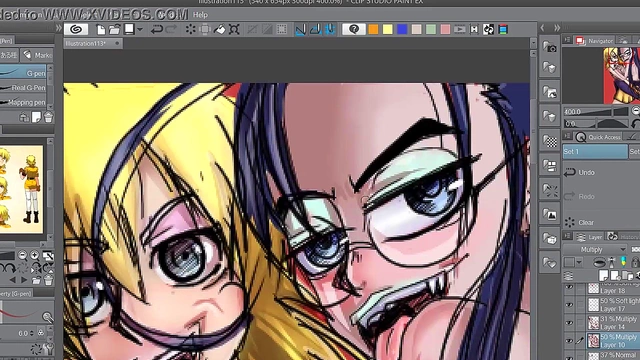The width and height of the screenshot is (640, 360).
Task: Adjust the Navigator zoom slider at 400.0
Action: (596, 112)
